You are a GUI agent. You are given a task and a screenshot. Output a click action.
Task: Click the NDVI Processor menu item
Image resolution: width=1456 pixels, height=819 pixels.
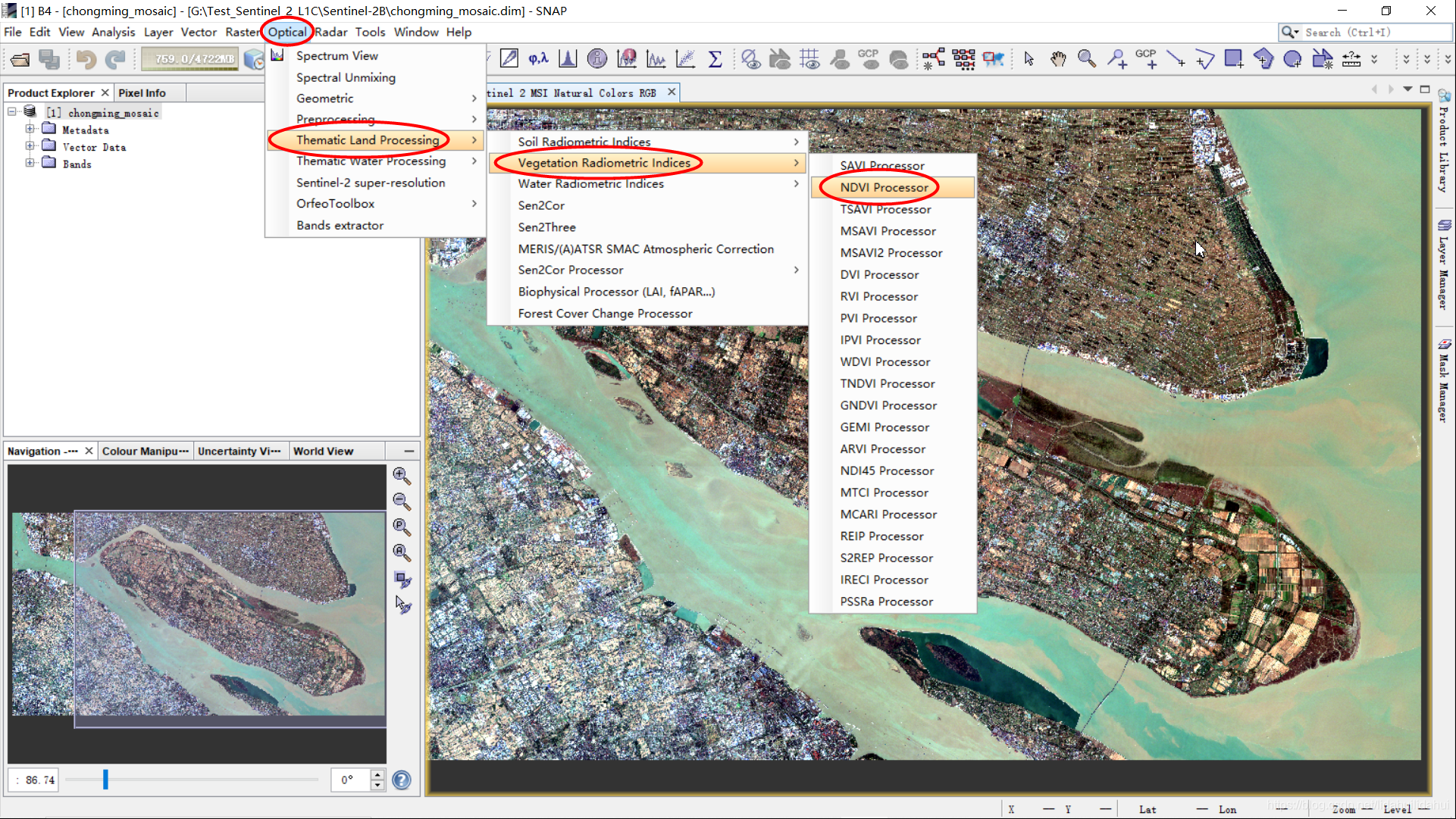click(884, 187)
